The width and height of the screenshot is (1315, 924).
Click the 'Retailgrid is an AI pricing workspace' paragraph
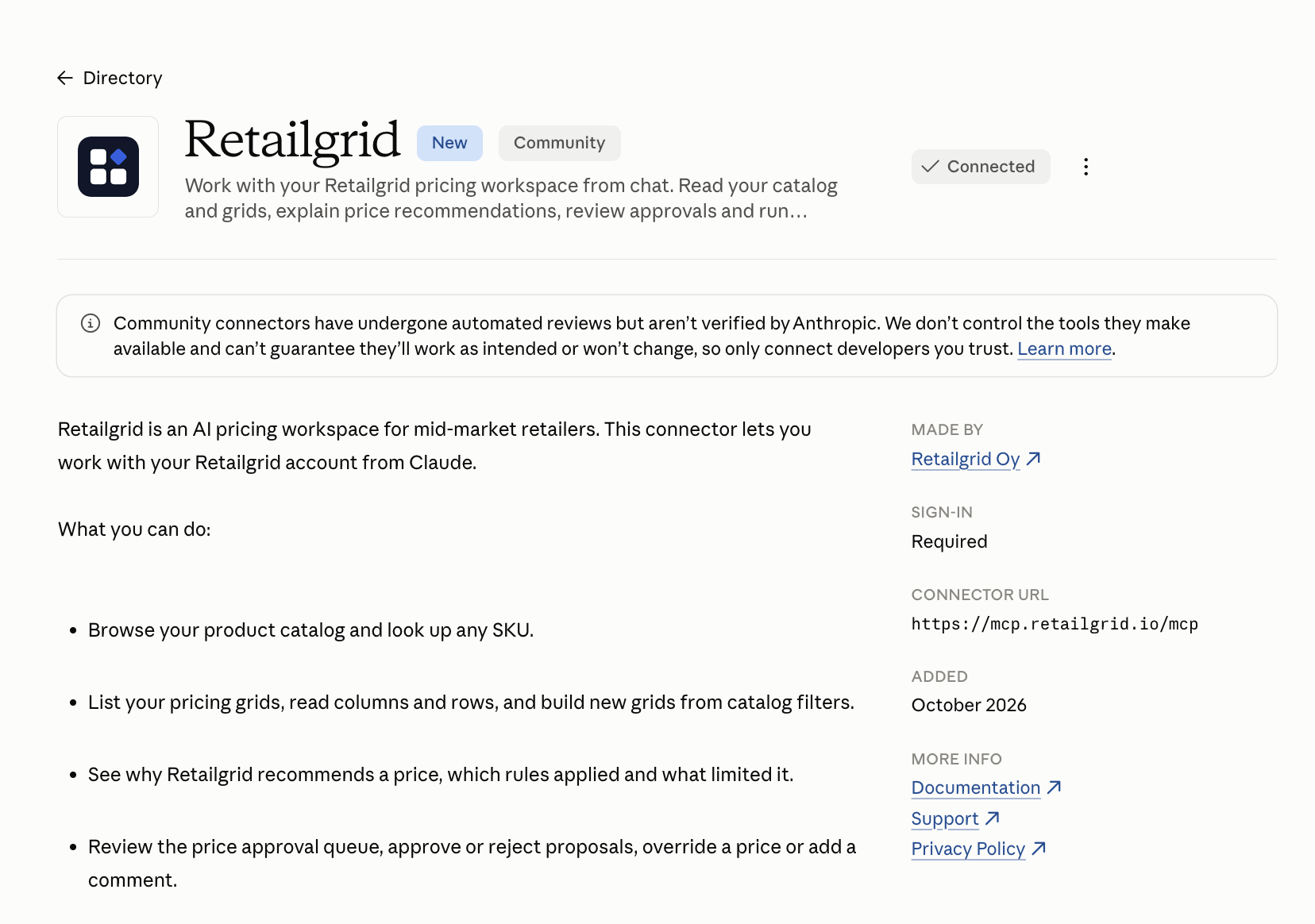pyautogui.click(x=434, y=446)
